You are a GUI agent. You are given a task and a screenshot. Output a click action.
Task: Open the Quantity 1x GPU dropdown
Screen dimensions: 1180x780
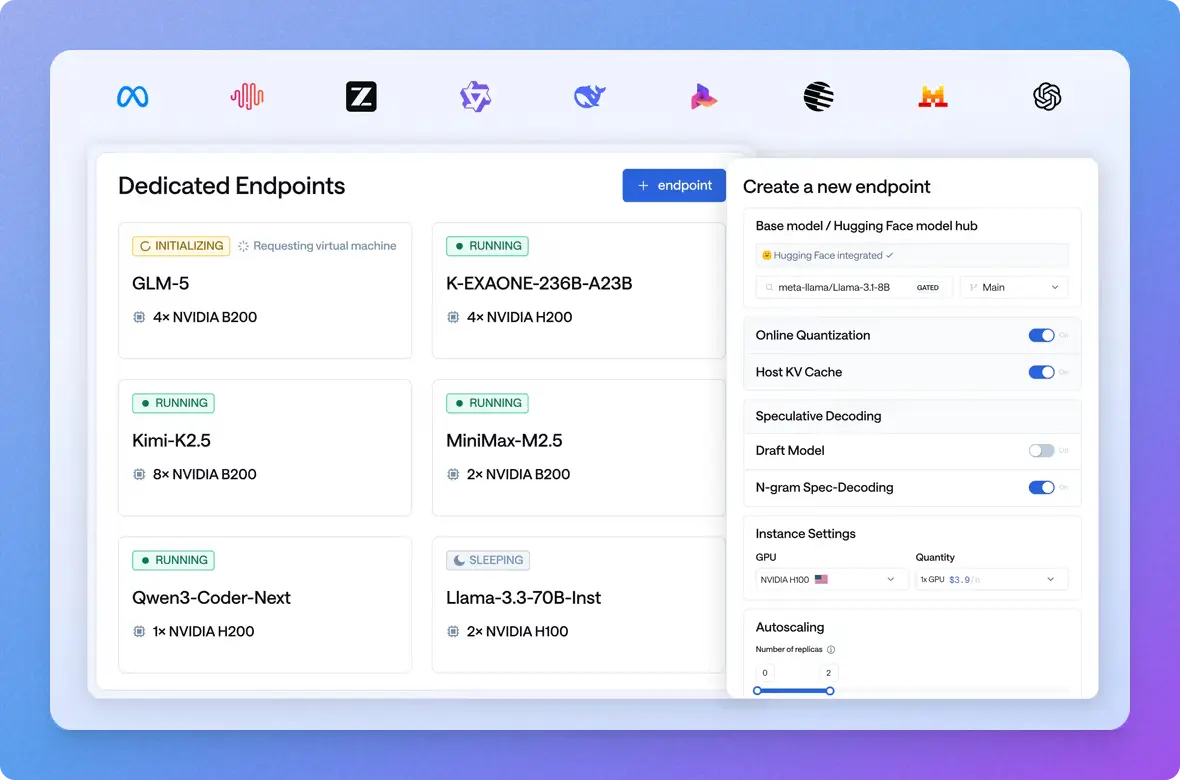pos(992,580)
